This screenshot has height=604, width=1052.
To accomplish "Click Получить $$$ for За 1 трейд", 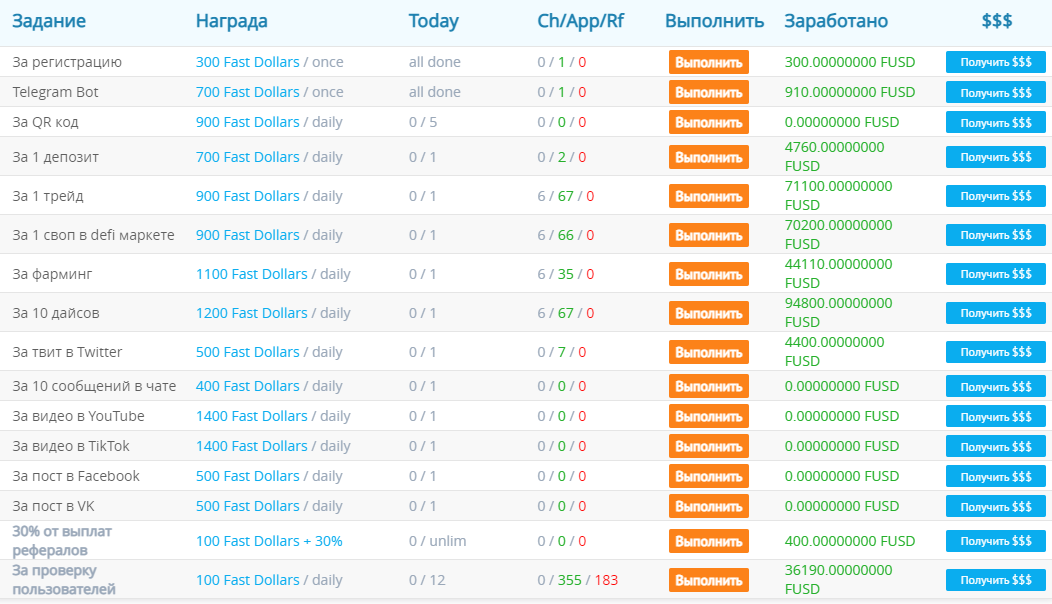I will pyautogui.click(x=996, y=196).
